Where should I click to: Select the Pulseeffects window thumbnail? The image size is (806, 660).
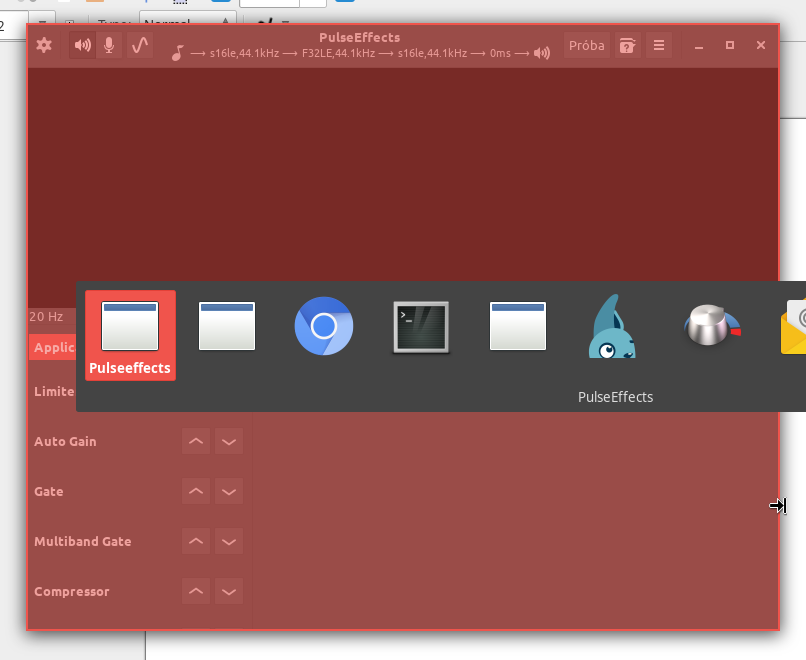pos(130,326)
